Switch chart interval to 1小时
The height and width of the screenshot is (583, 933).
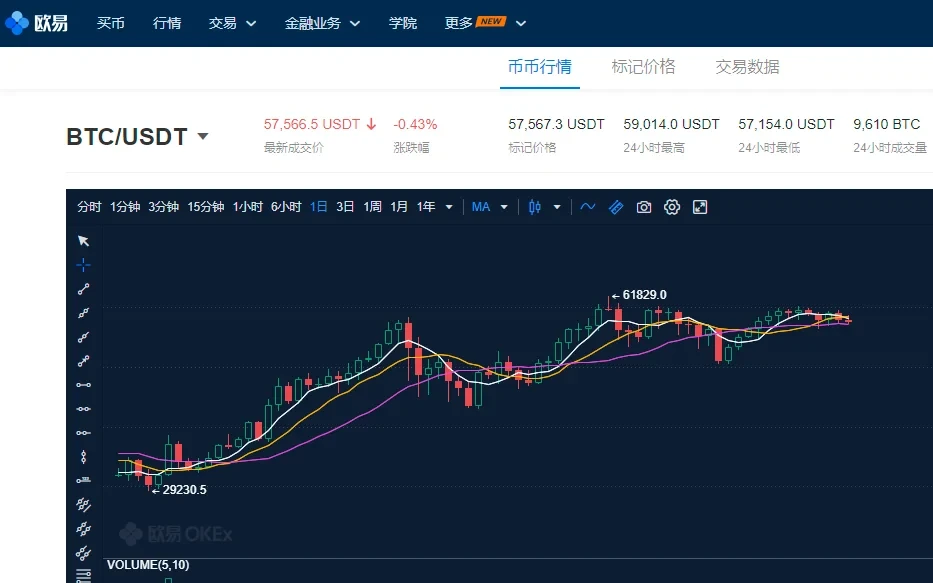point(247,207)
